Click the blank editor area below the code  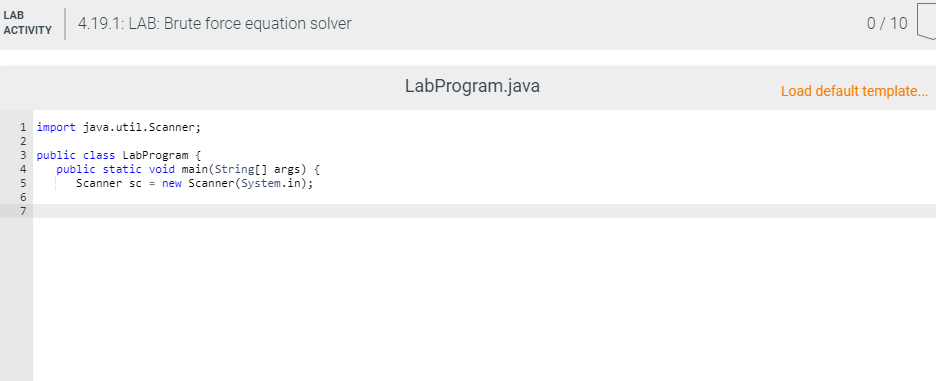pos(484,299)
